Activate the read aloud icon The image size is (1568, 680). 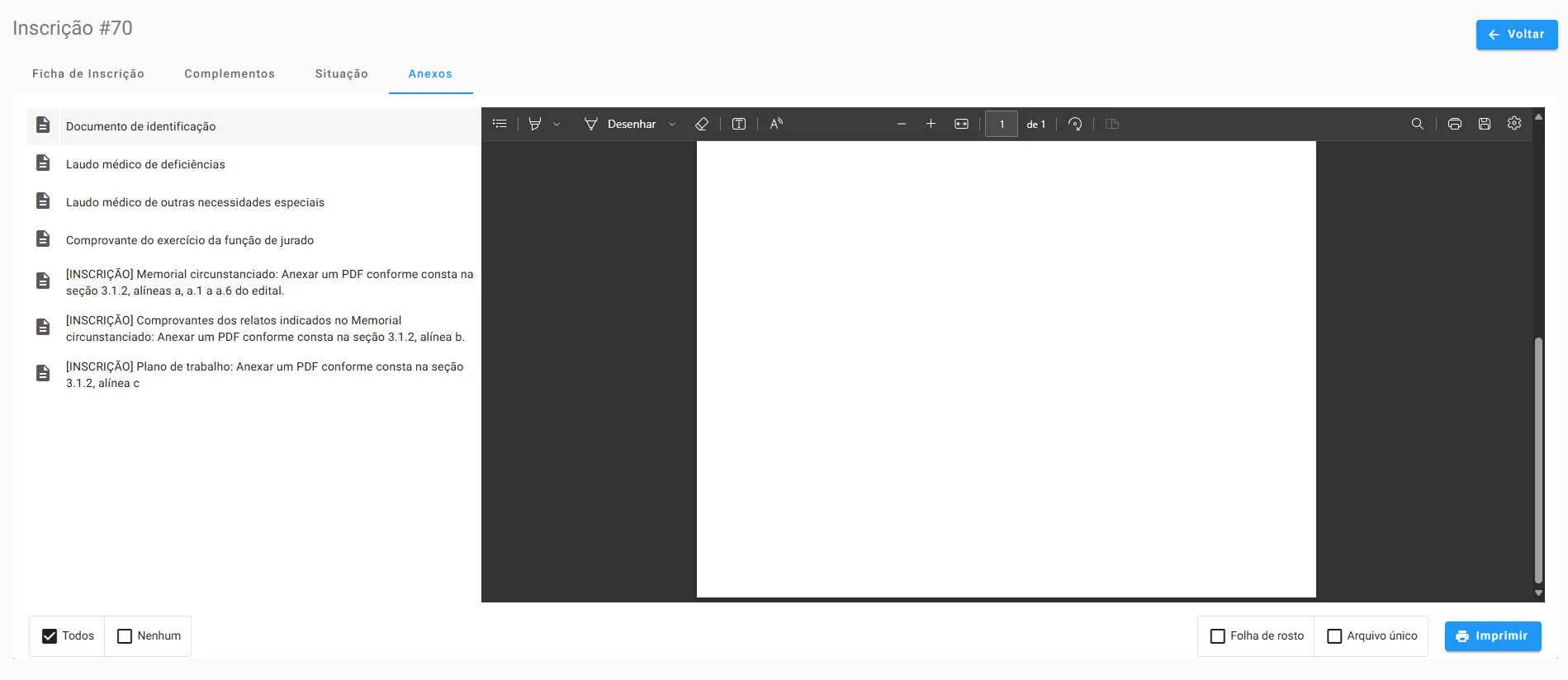(x=776, y=124)
